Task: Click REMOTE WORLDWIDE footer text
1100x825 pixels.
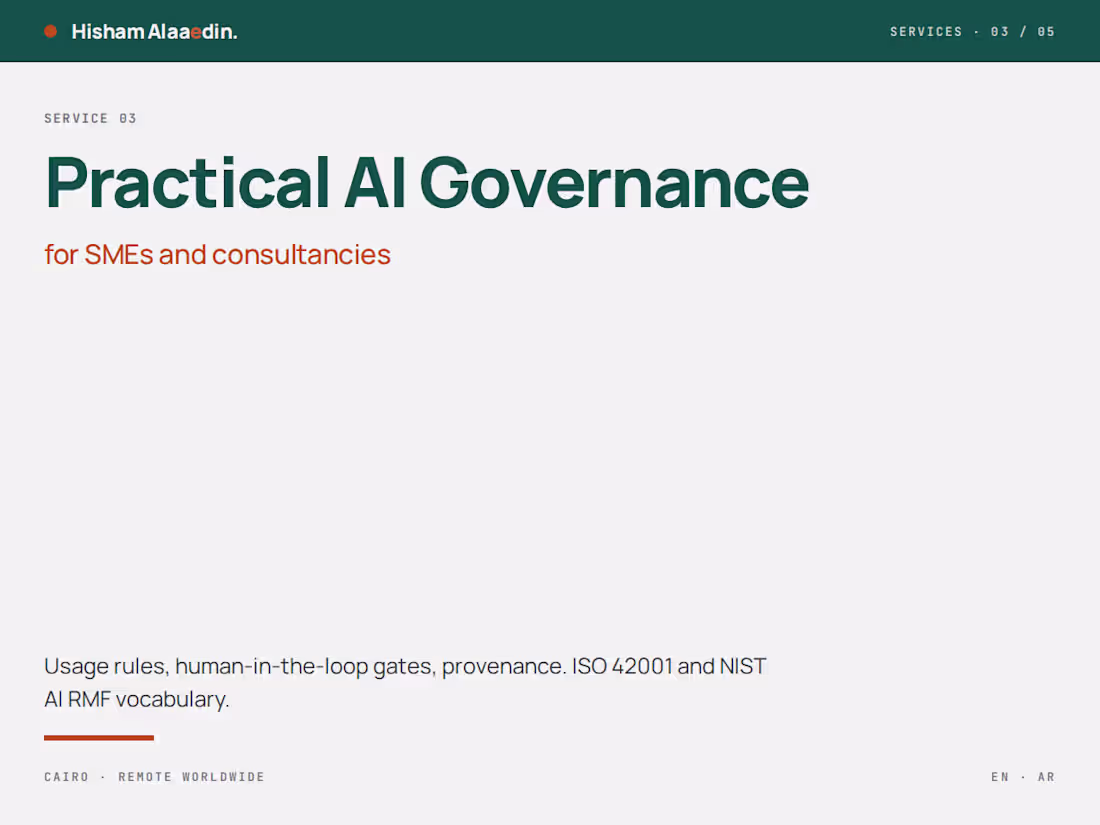Action: click(x=192, y=777)
